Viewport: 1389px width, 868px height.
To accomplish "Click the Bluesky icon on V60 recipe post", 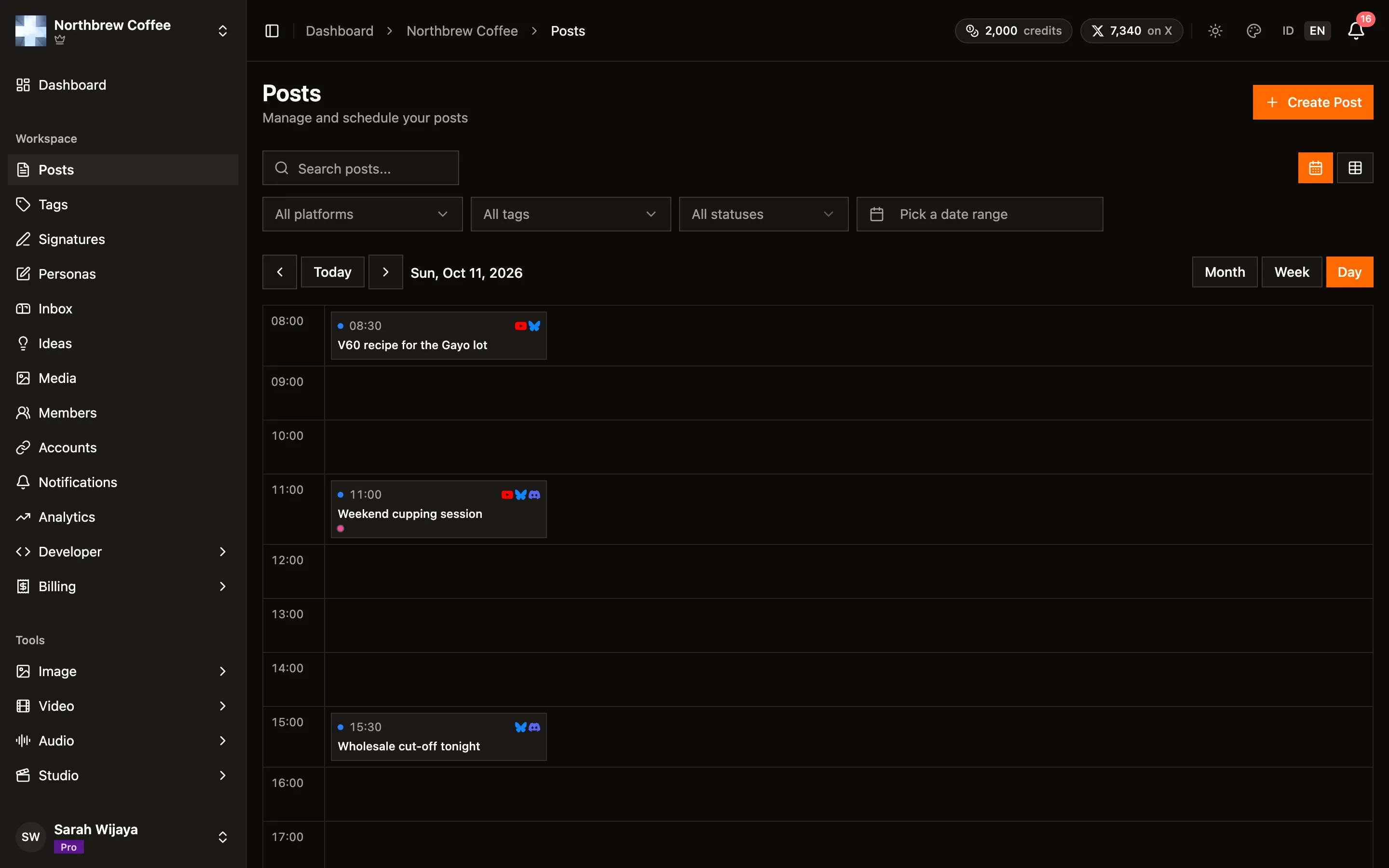I will tap(534, 326).
